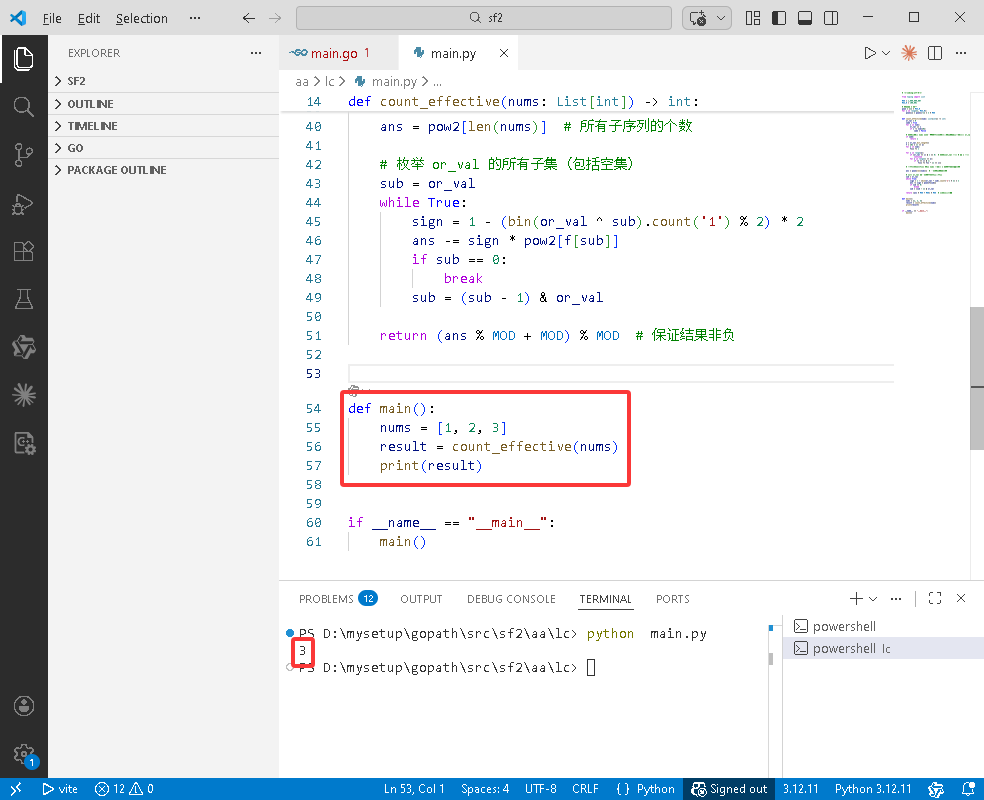Change indentation via Spaces: 4
This screenshot has height=800, width=984.
tap(485, 789)
